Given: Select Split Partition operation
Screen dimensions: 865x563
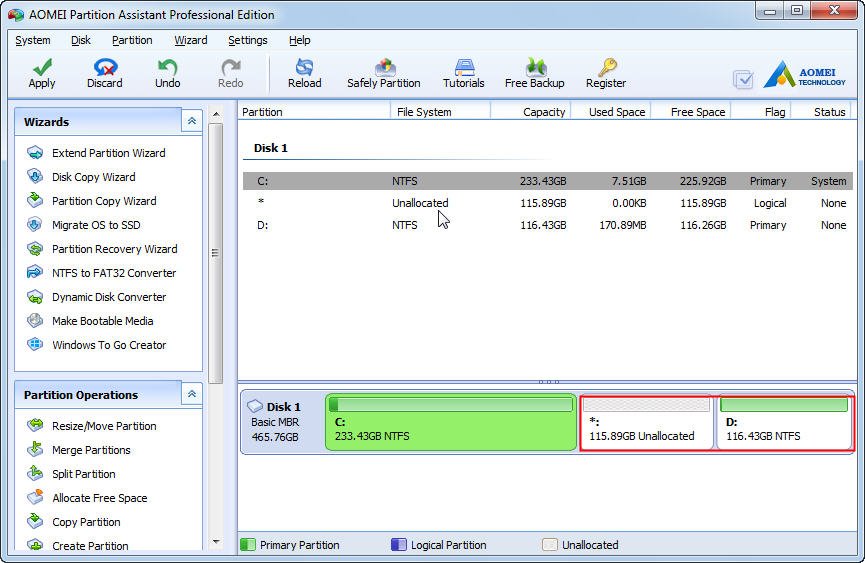Looking at the screenshot, I should [x=71, y=474].
